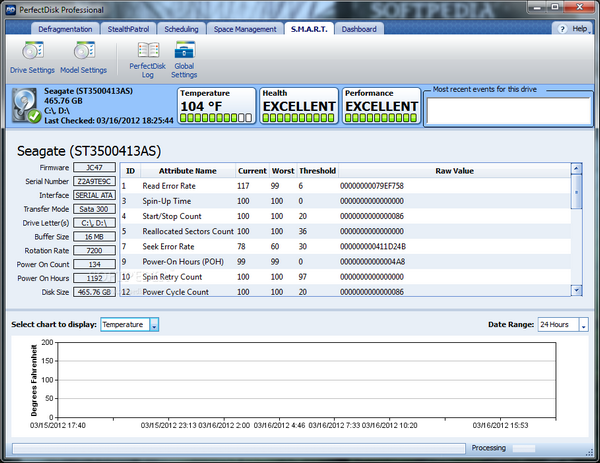Viewport: 600px width, 463px height.
Task: Open the Space Management tab
Action: (245, 29)
